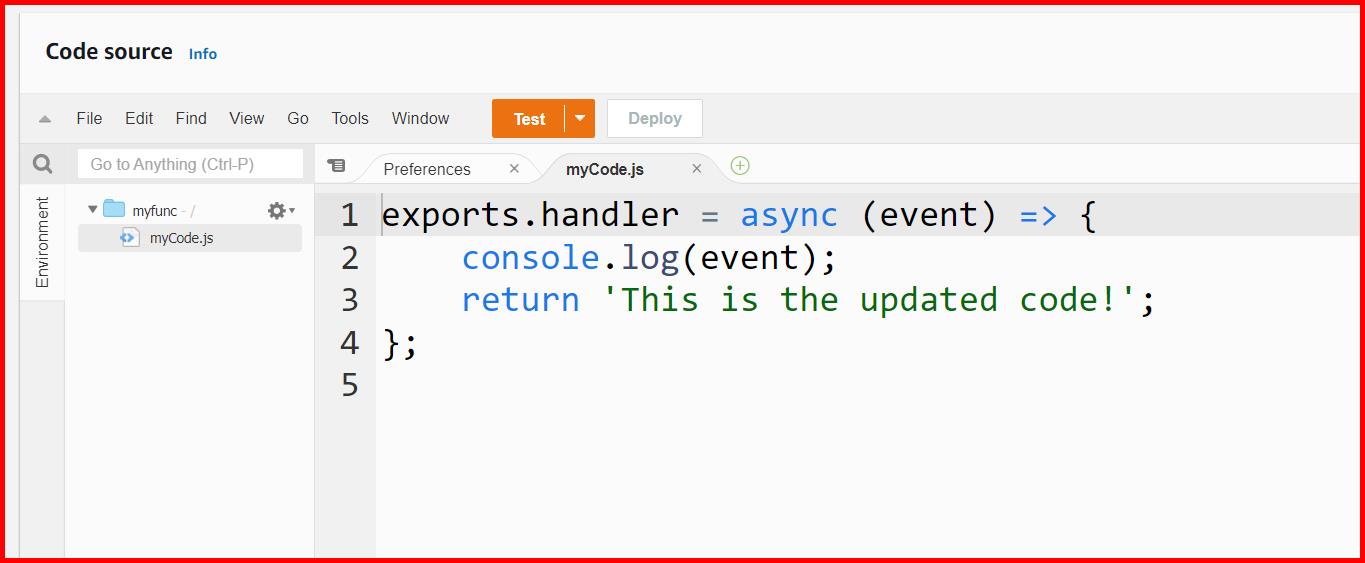Close the Preferences tab

pos(514,169)
